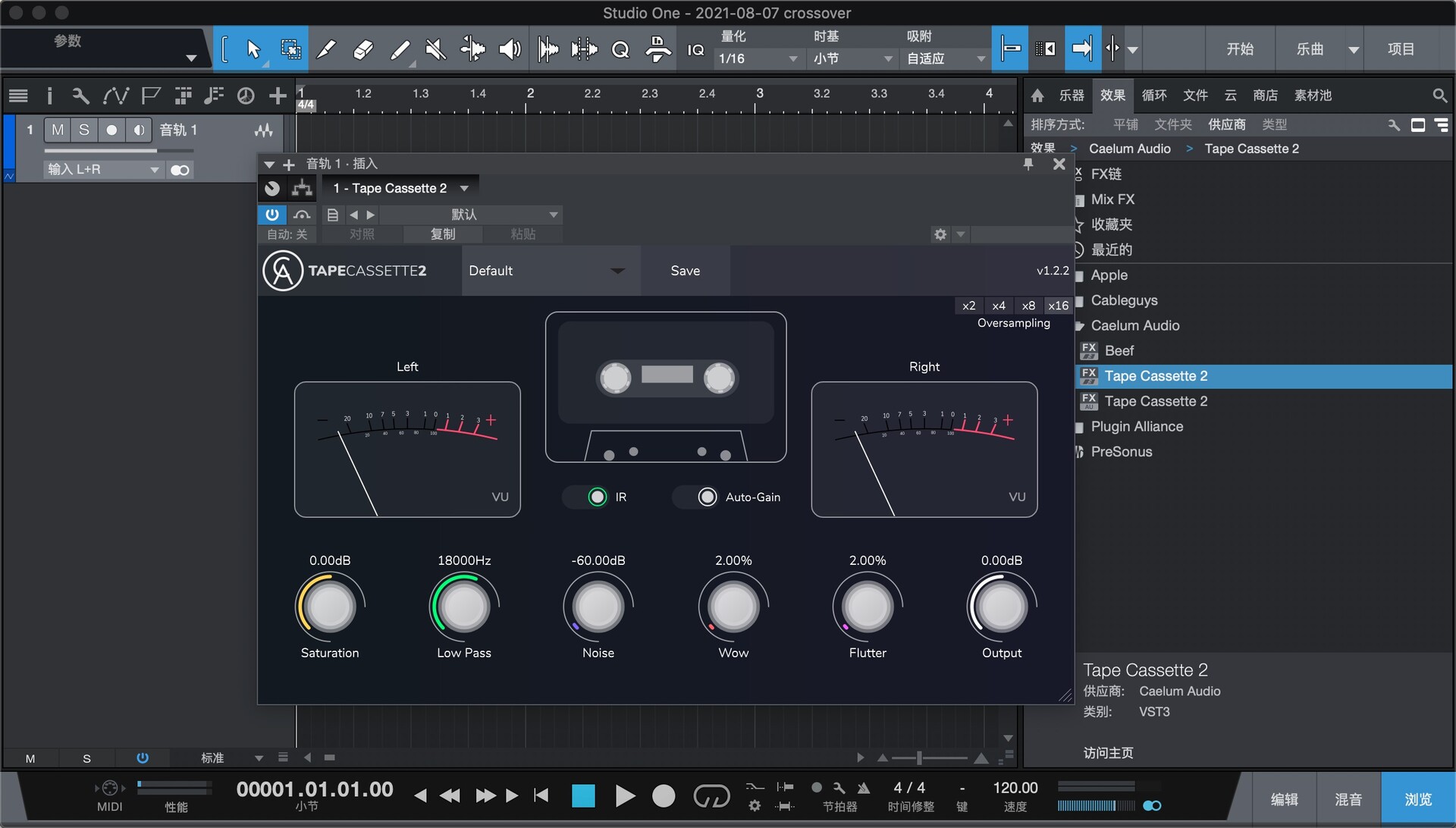Mute 音轨 1 with its M button

57,130
